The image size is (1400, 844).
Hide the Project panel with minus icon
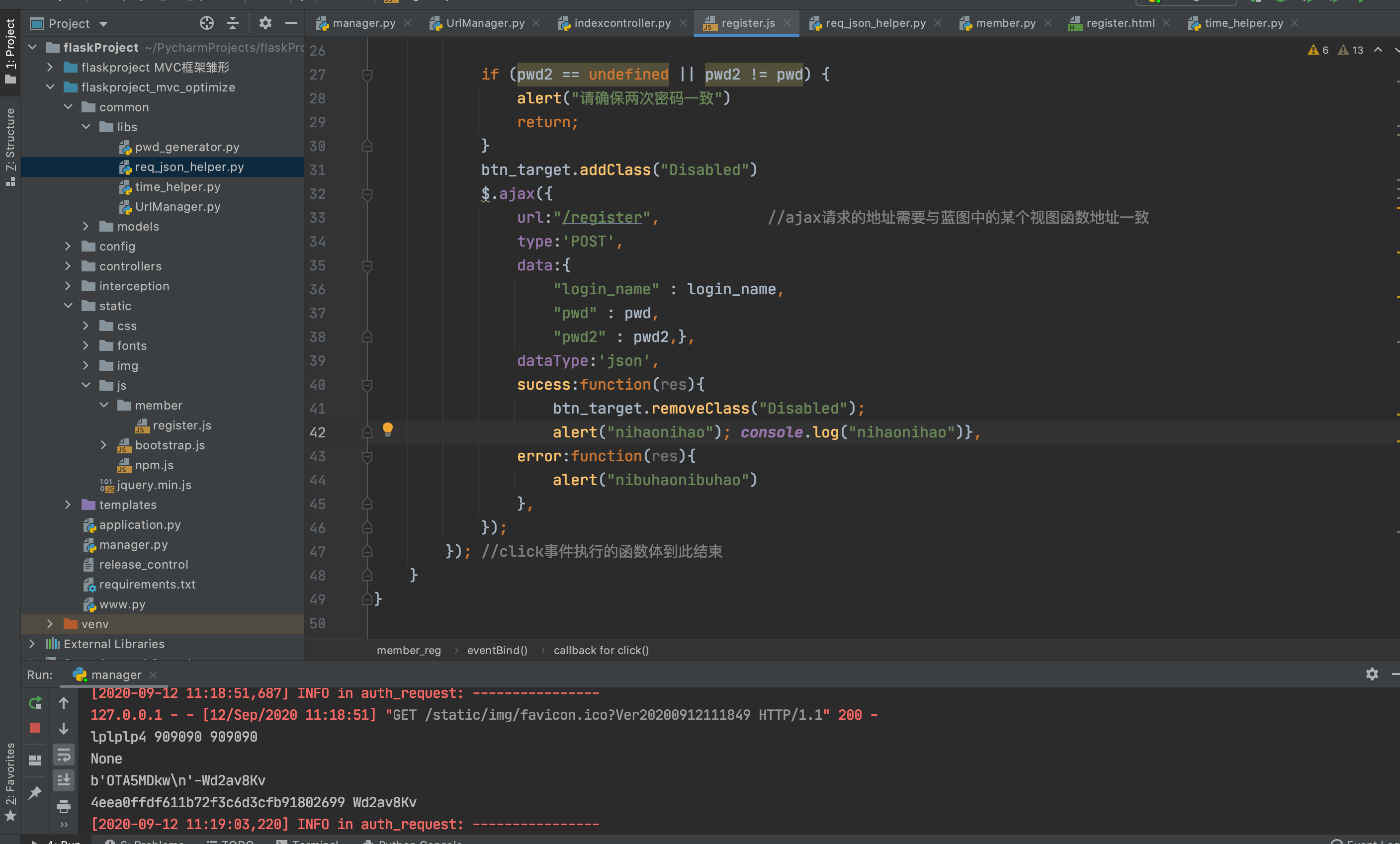[x=291, y=23]
